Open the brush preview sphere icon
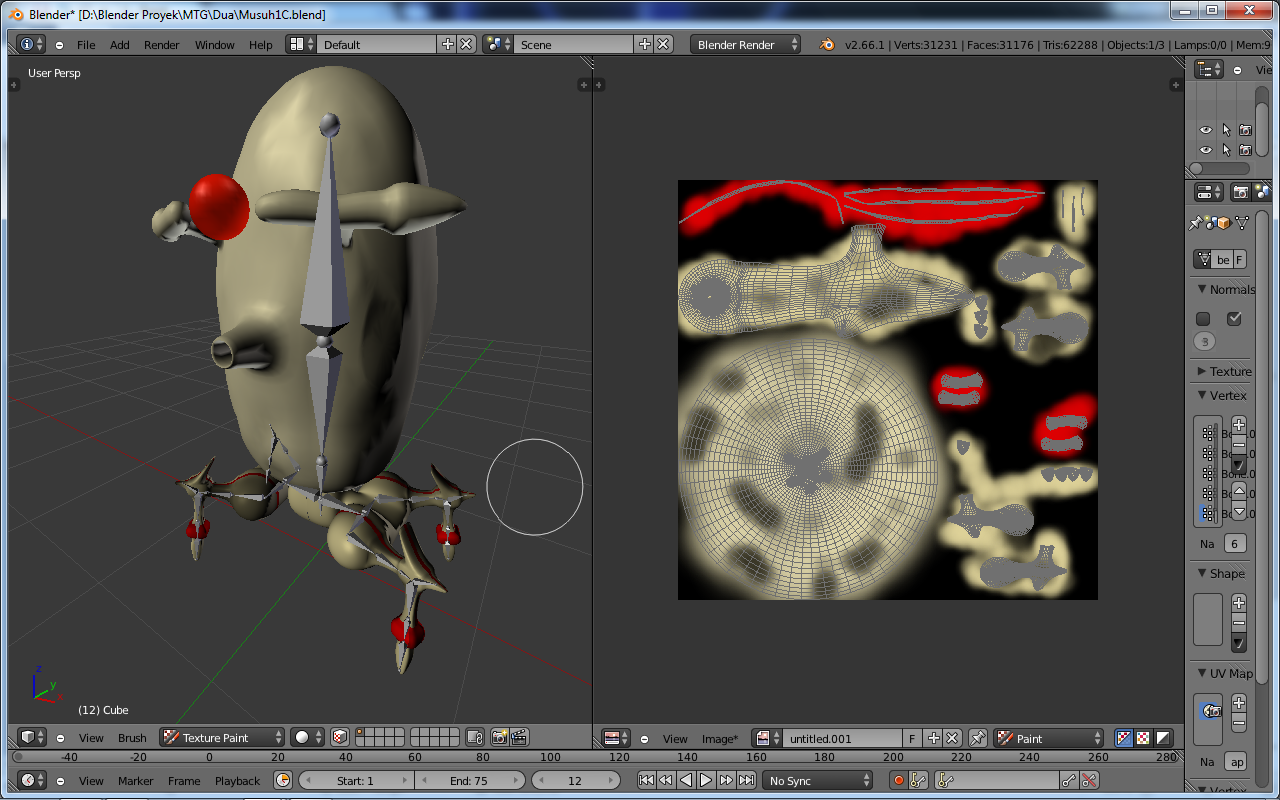Screen dimensions: 1280x800 click(300, 737)
